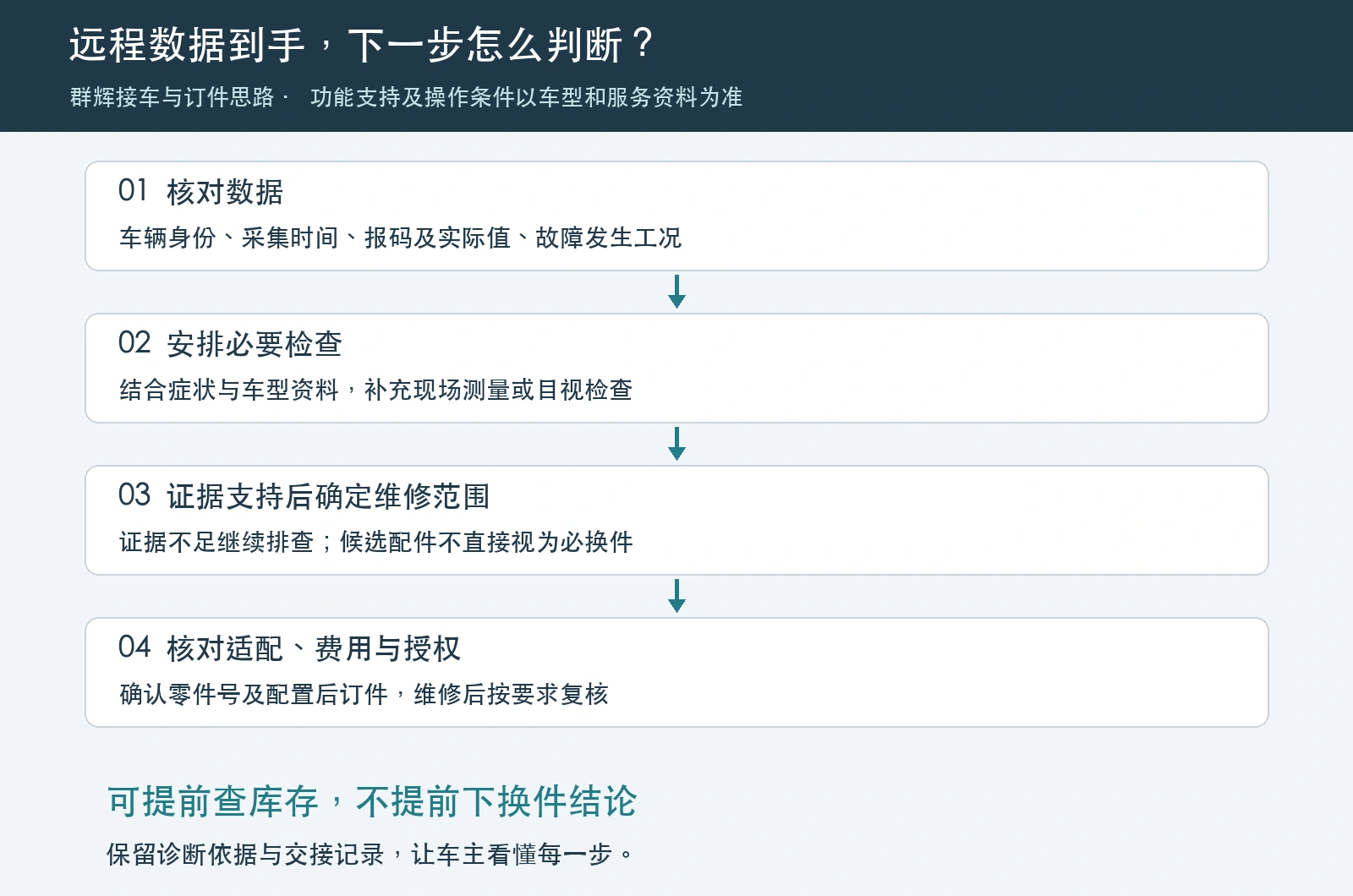Click the teal conclusion 可提前查库存，不提前下换件结论
The image size is (1353, 896).
tap(372, 801)
